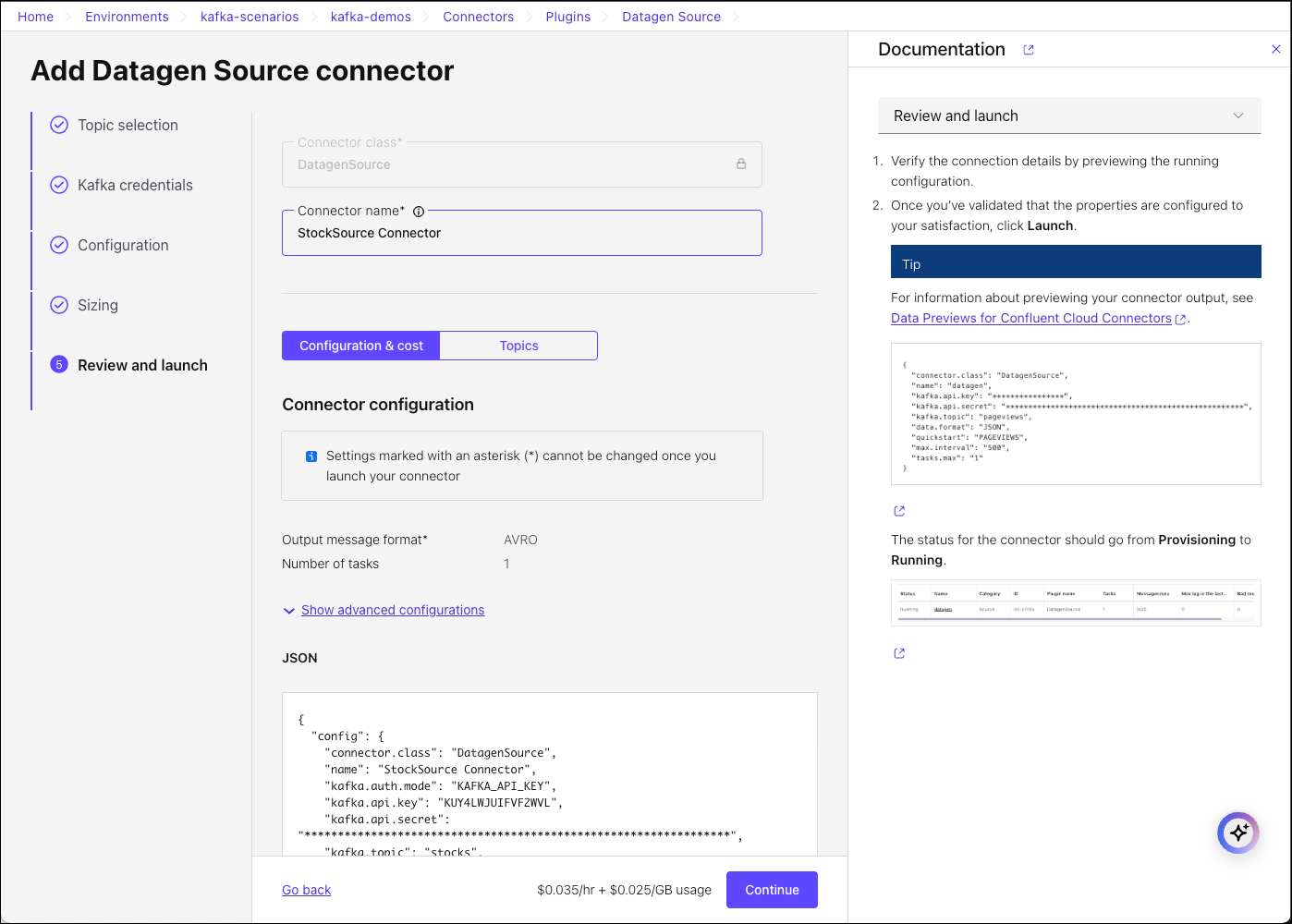Image resolution: width=1292 pixels, height=924 pixels.
Task: Navigate to kafka-scenarios breadcrumb
Action: [x=250, y=17]
